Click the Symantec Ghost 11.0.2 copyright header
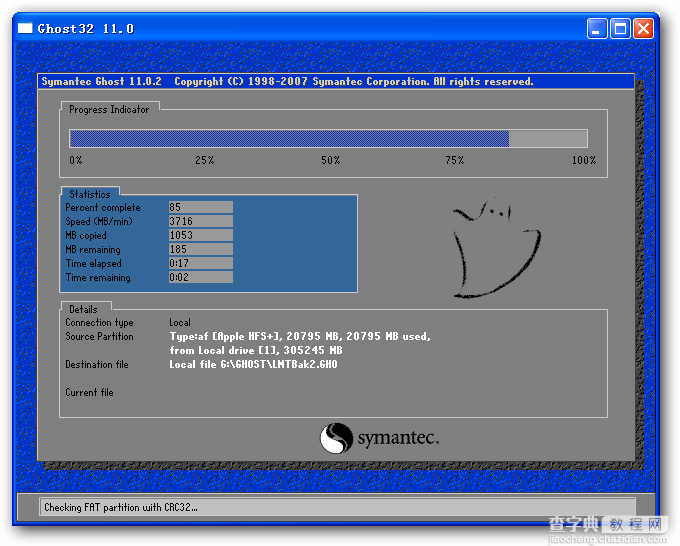 click(287, 81)
